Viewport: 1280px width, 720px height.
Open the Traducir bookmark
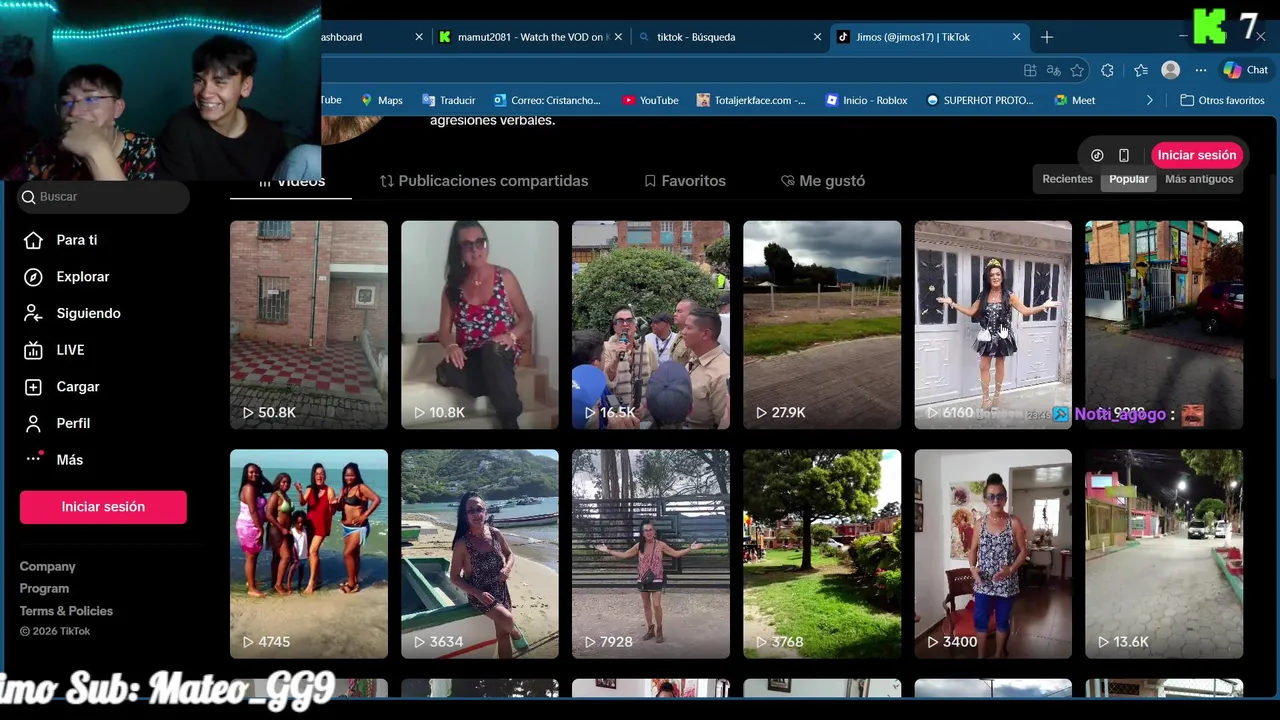click(449, 100)
